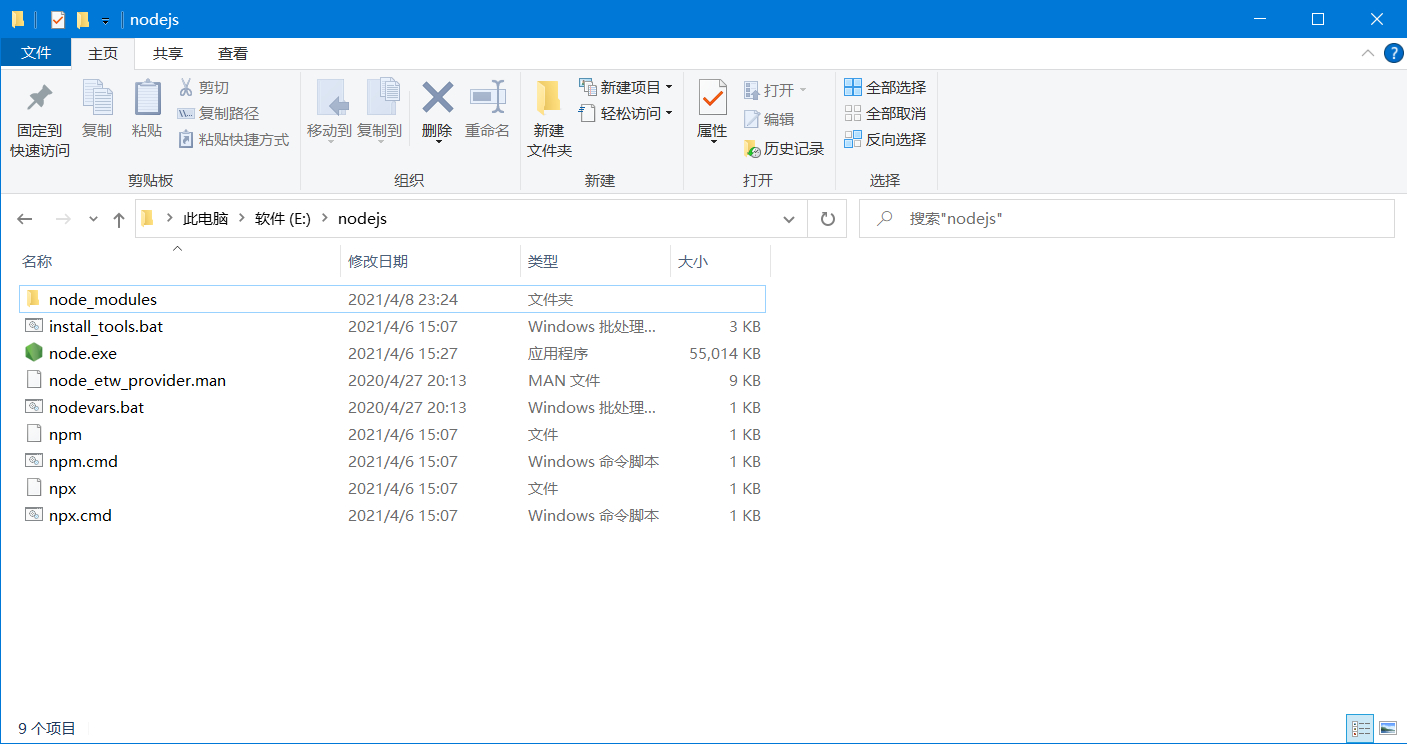Select the npm.cmd file

[392, 462]
